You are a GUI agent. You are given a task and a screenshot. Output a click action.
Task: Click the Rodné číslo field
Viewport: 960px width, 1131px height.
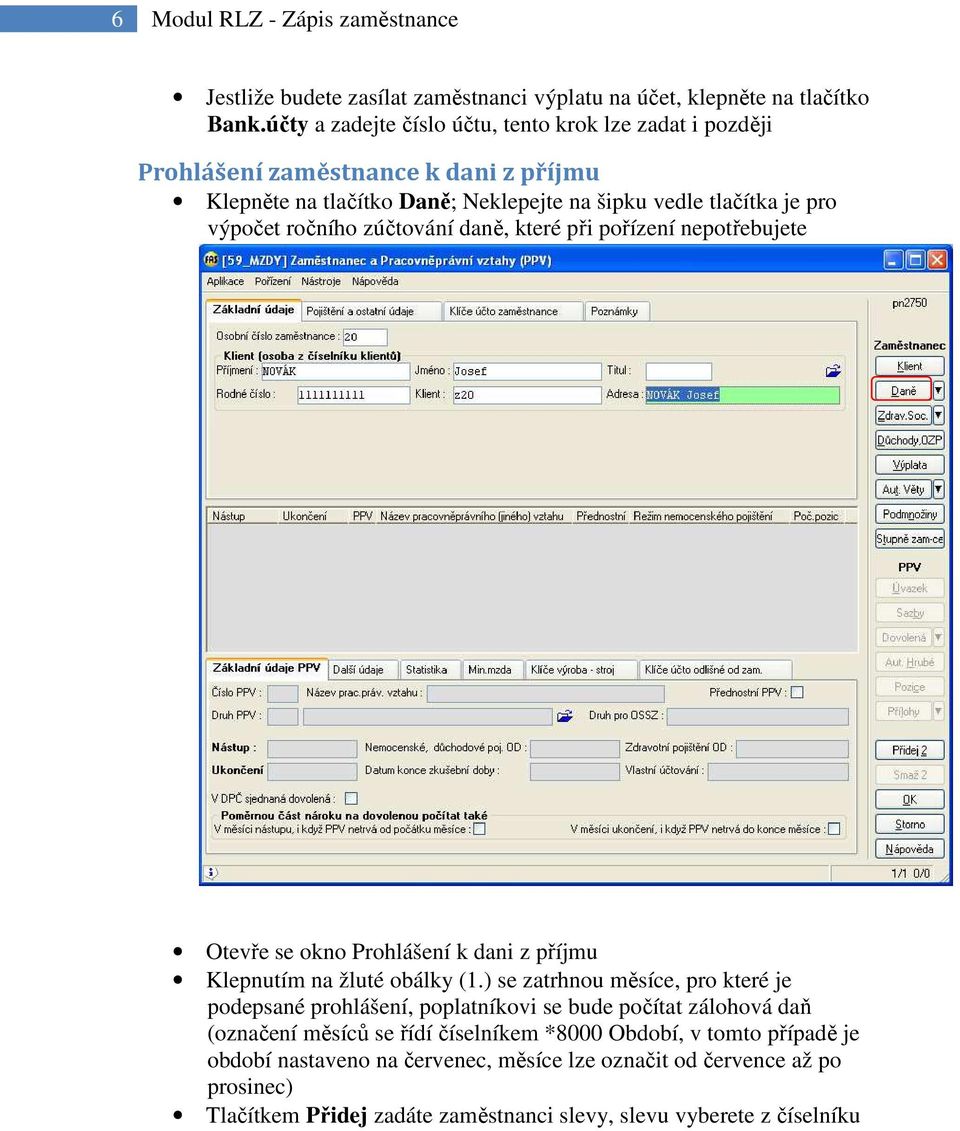(x=353, y=395)
